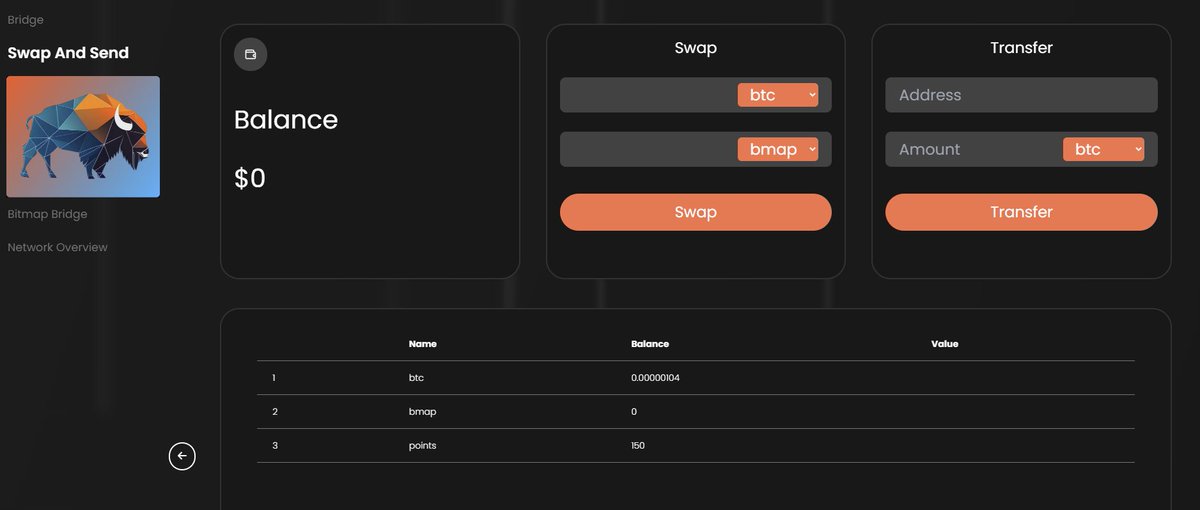
Task: Open the btc dropdown in Swap panel
Action: [x=778, y=95]
